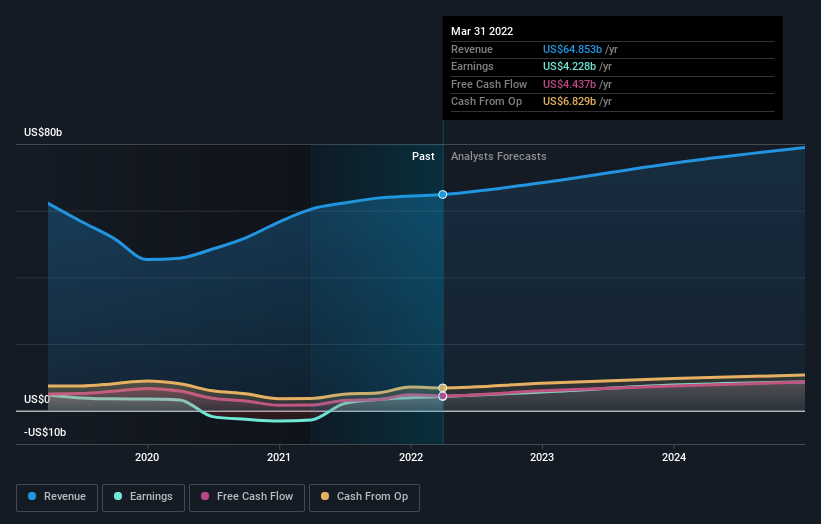Toggle the Cash From Op legend series
The width and height of the screenshot is (821, 524).
pyautogui.click(x=364, y=497)
